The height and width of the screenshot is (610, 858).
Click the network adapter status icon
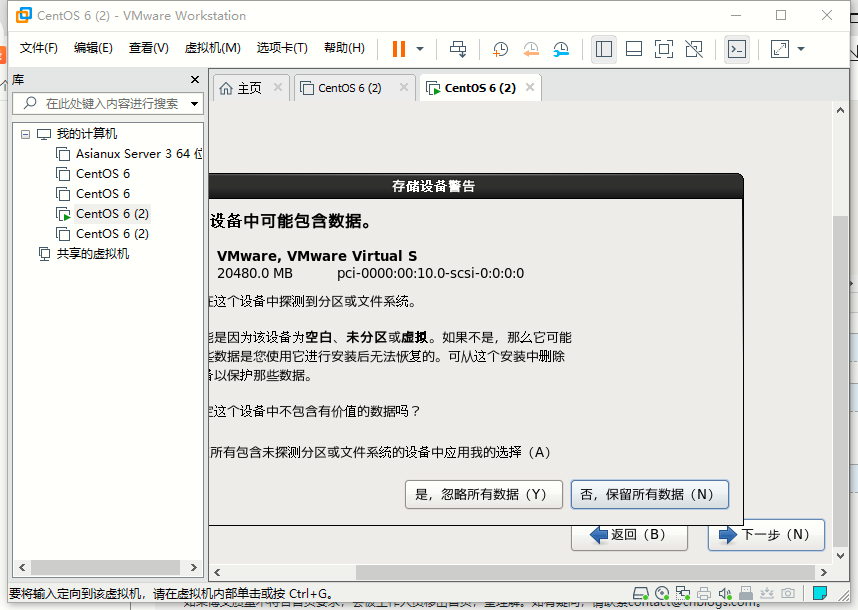[x=683, y=594]
